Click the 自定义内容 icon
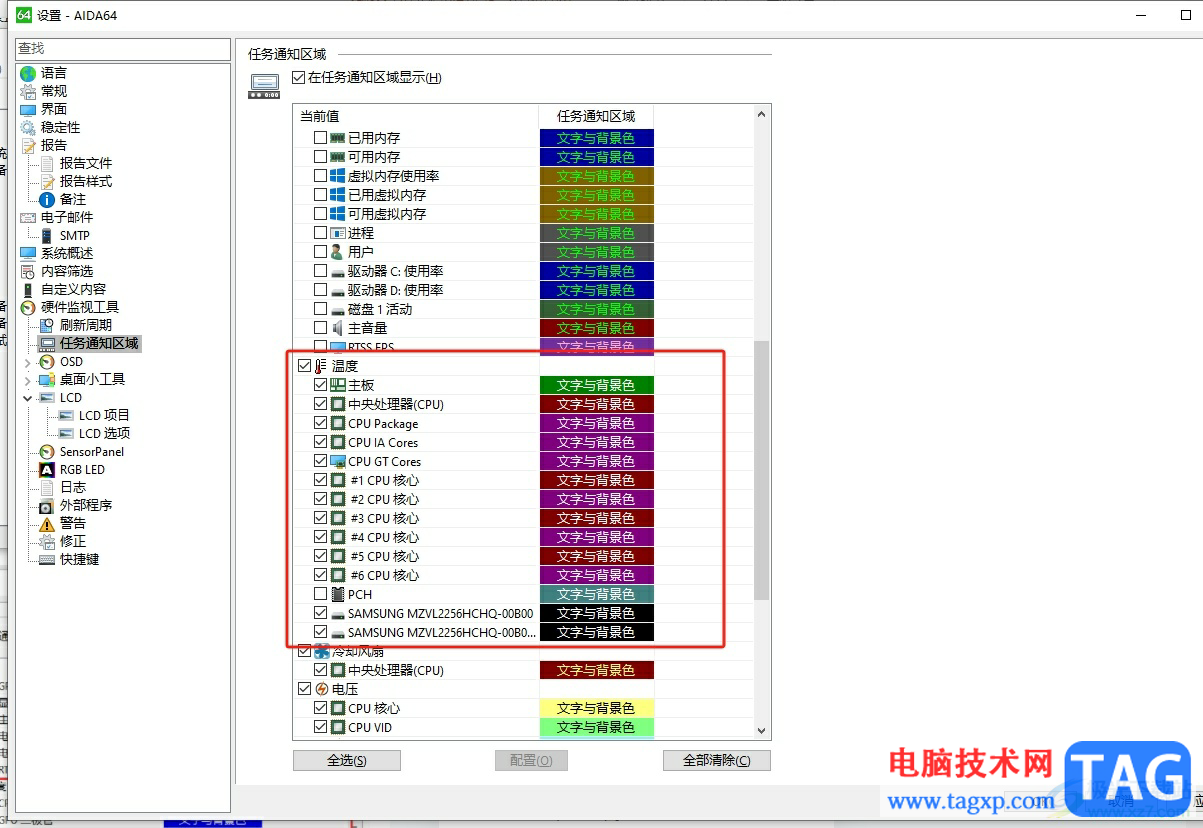 (x=28, y=289)
